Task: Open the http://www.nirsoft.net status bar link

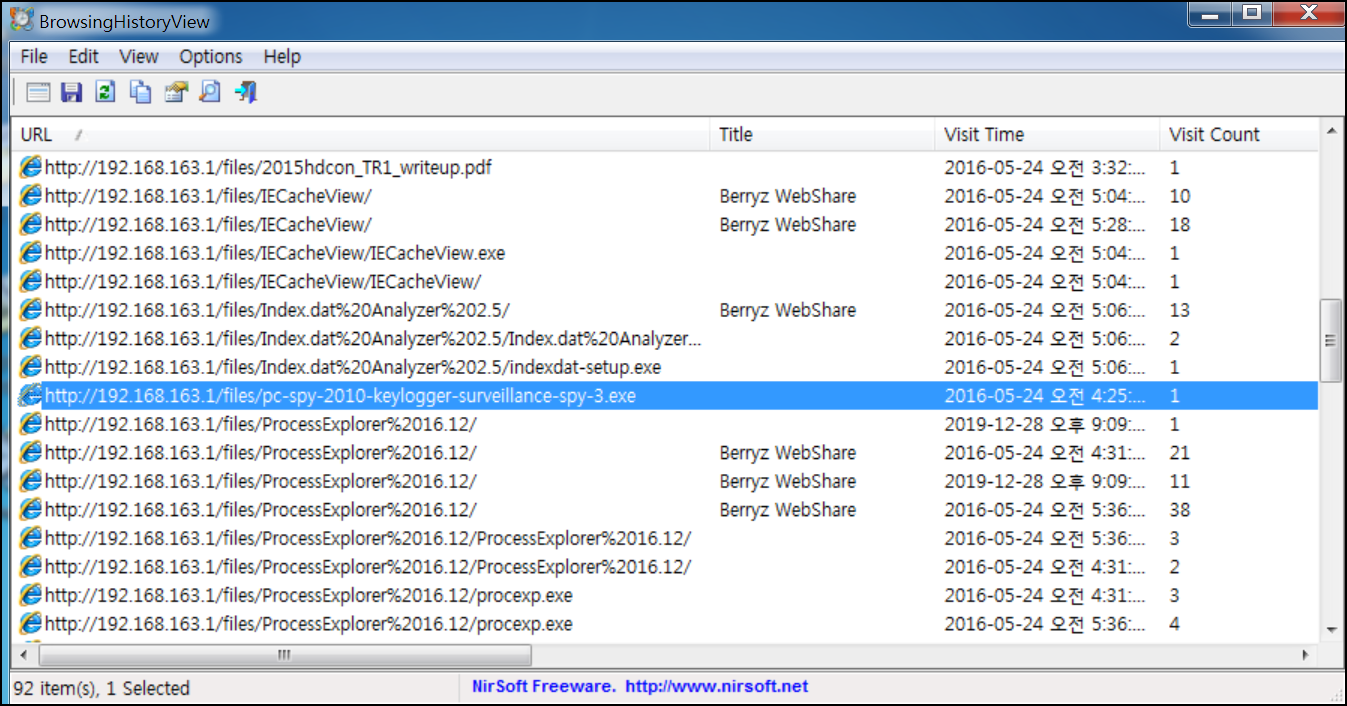Action: coord(717,686)
